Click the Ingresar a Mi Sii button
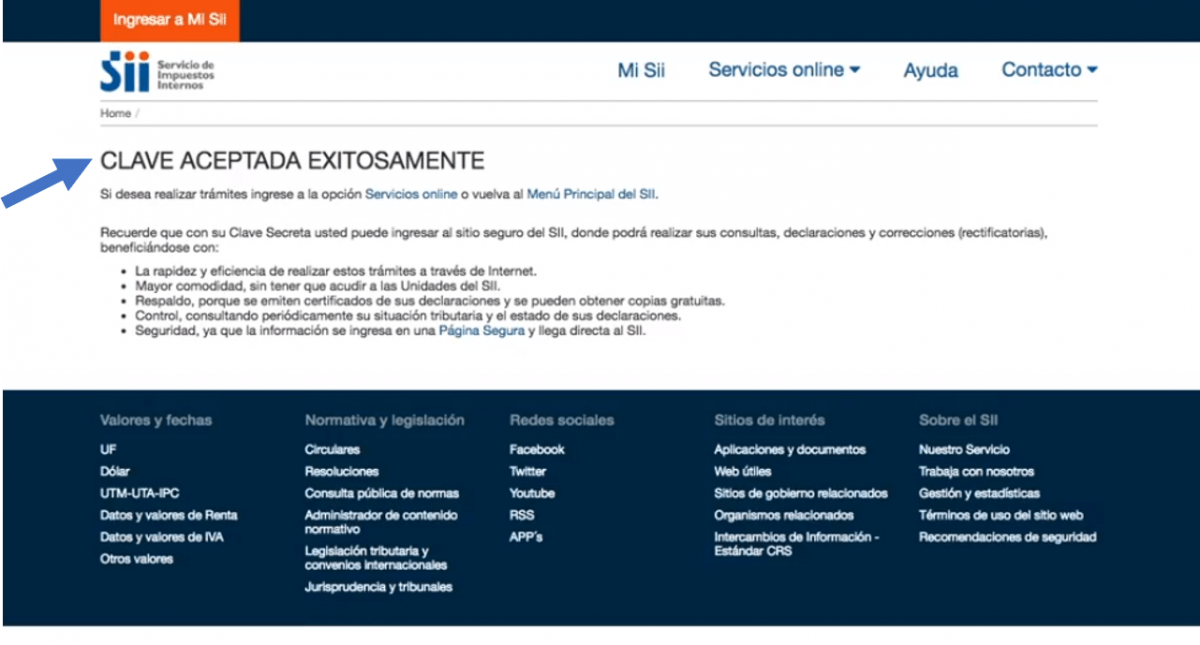This screenshot has height=645, width=1200. coord(169,19)
